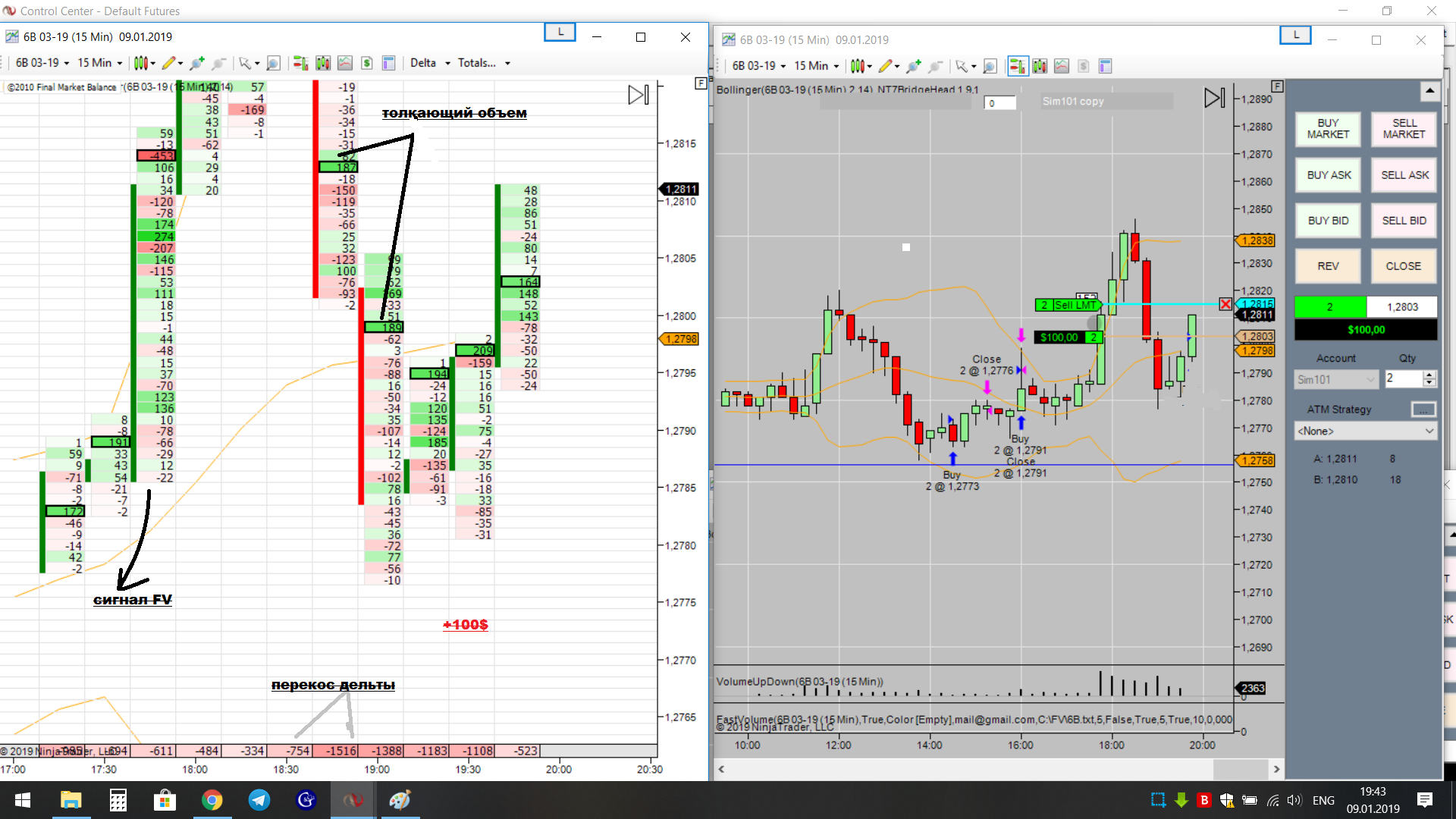Toggle the L link button on left chart

point(560,32)
